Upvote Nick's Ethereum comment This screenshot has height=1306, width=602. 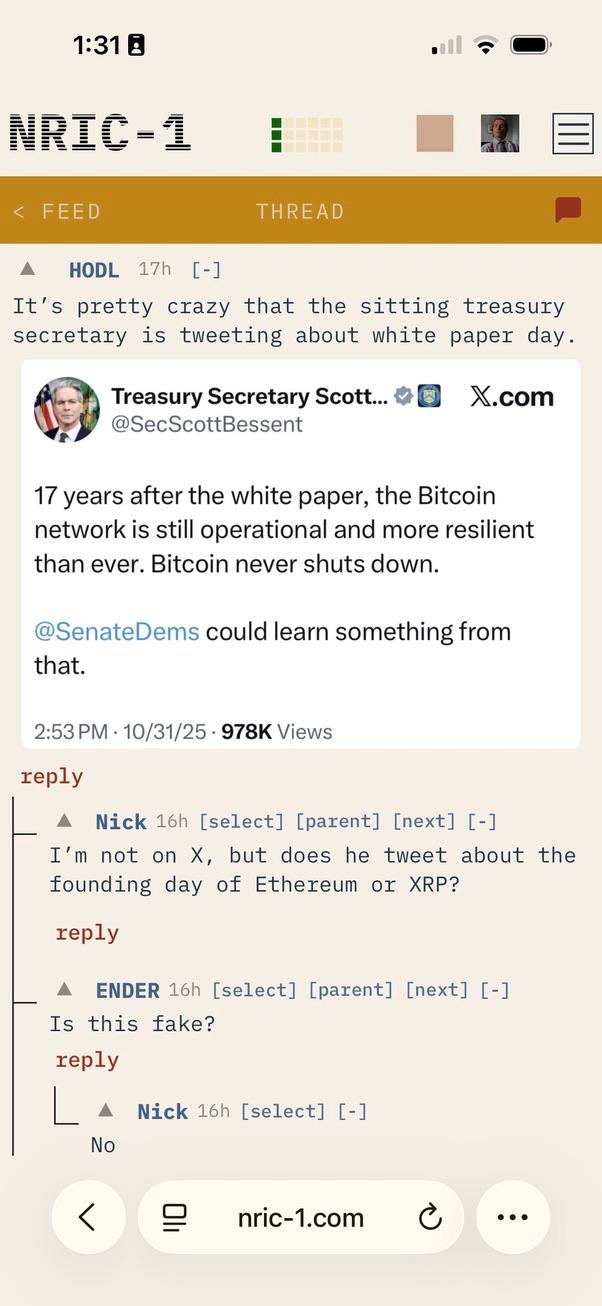click(x=65, y=821)
